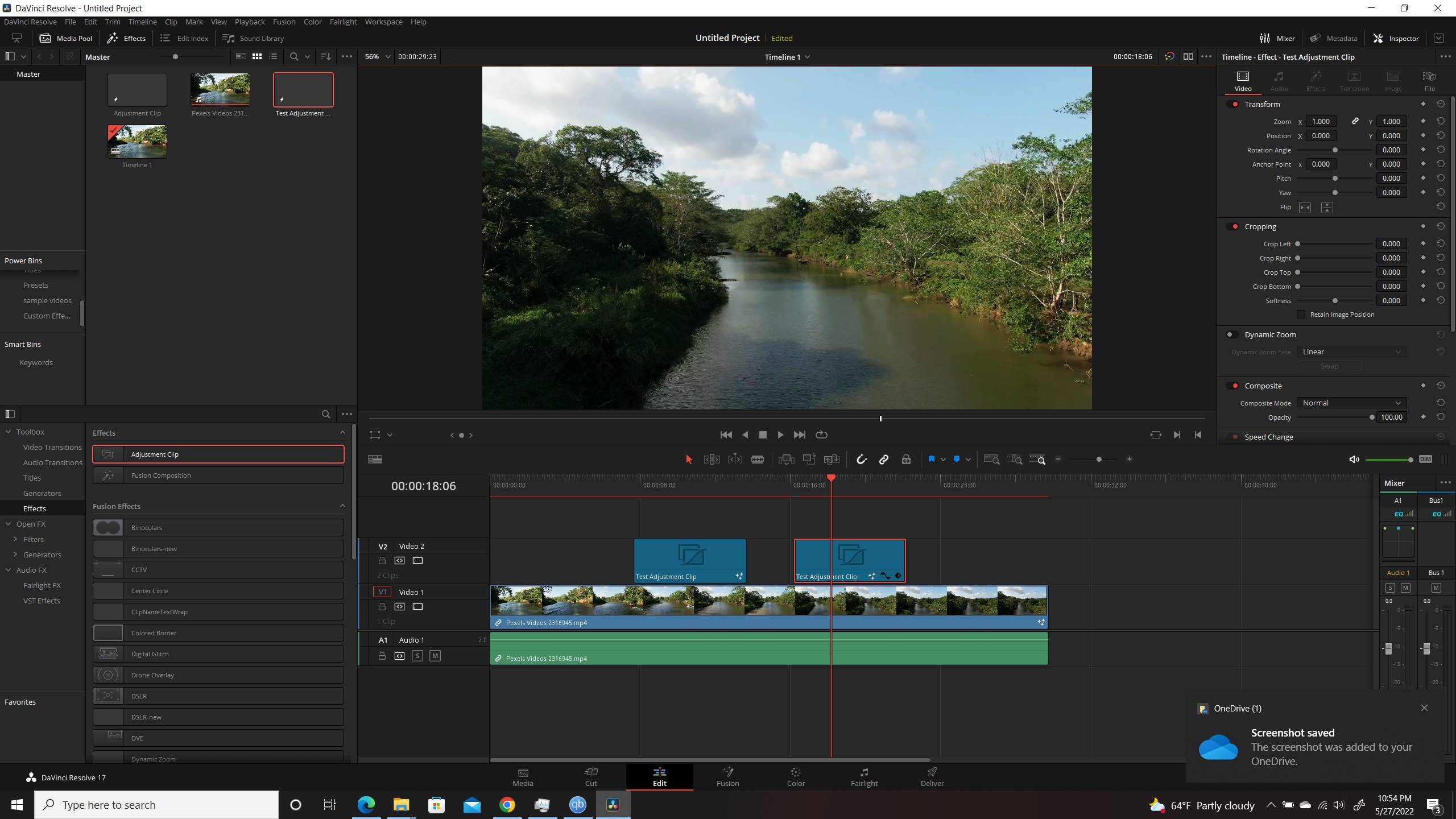Image resolution: width=1456 pixels, height=819 pixels.
Task: Click the Mixer panel icon
Action: (1264, 38)
